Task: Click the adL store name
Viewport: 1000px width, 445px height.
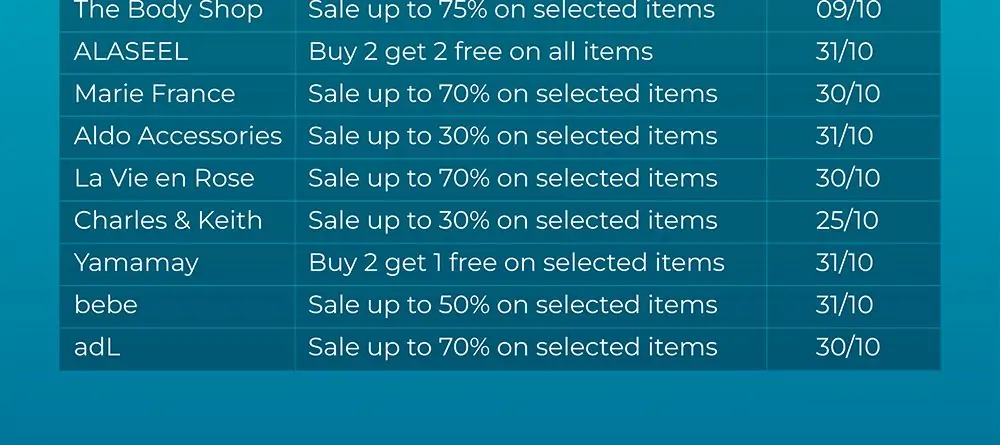Action: click(97, 347)
